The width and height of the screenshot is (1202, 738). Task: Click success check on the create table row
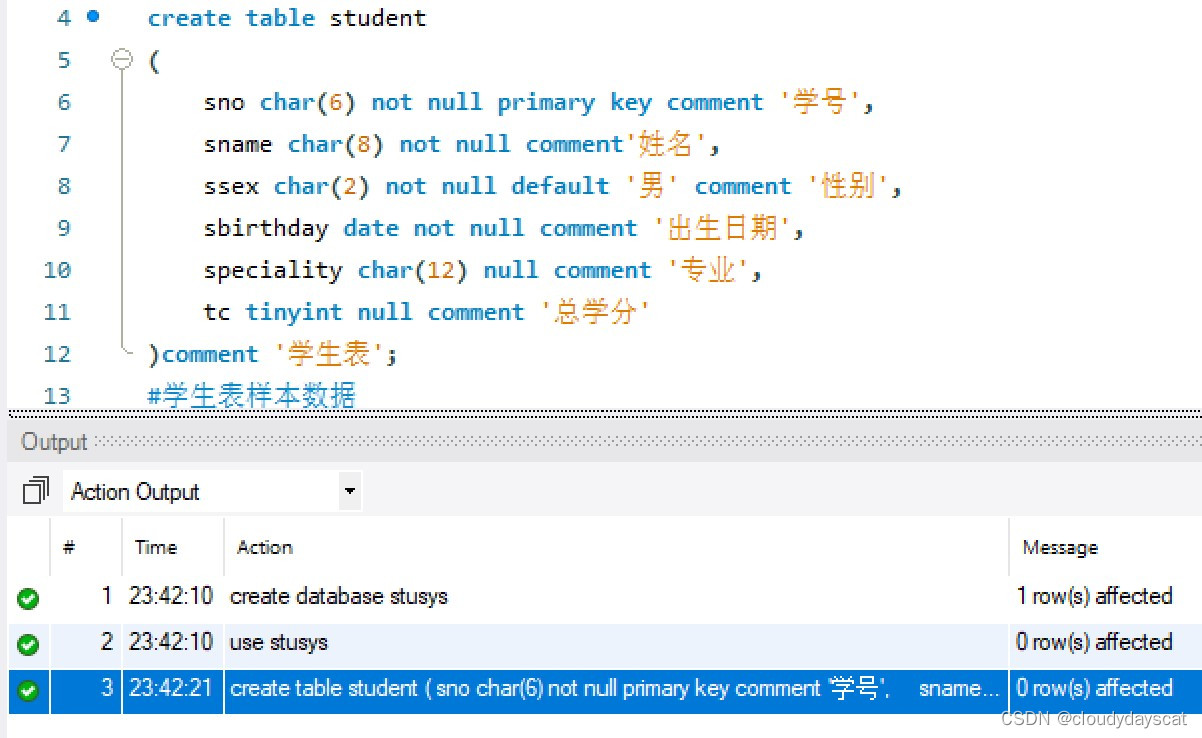pyautogui.click(x=28, y=690)
